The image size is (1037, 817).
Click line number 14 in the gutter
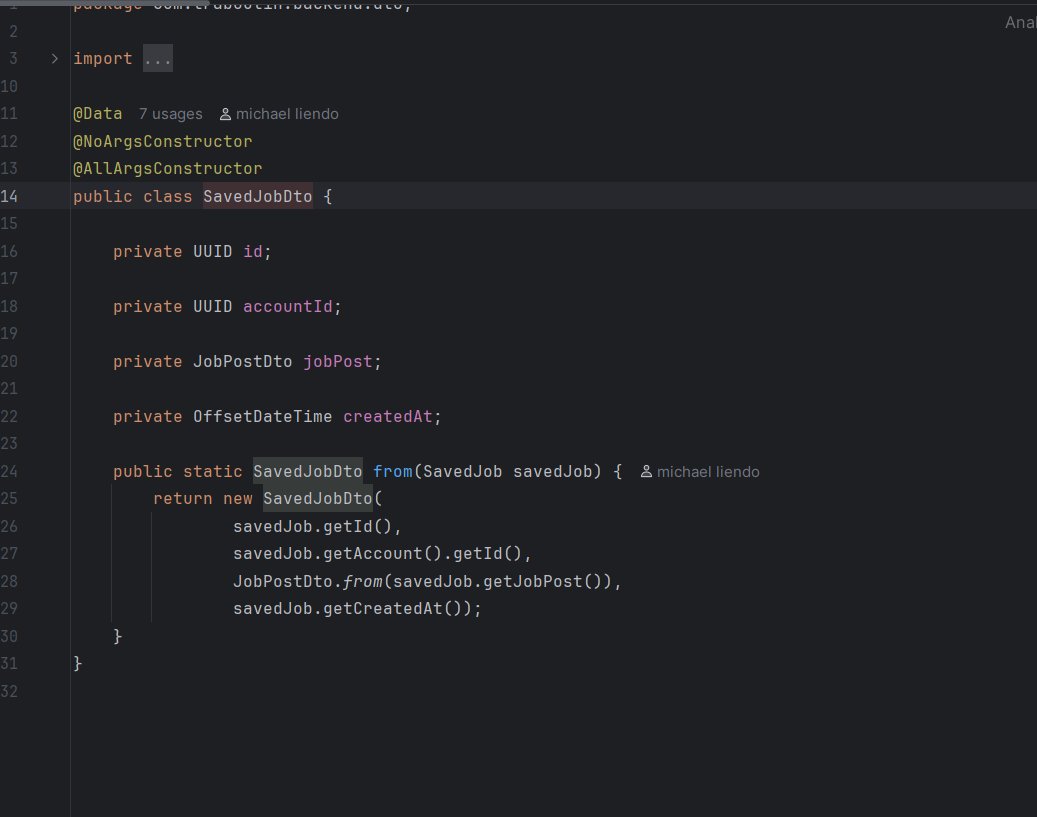(x=9, y=196)
